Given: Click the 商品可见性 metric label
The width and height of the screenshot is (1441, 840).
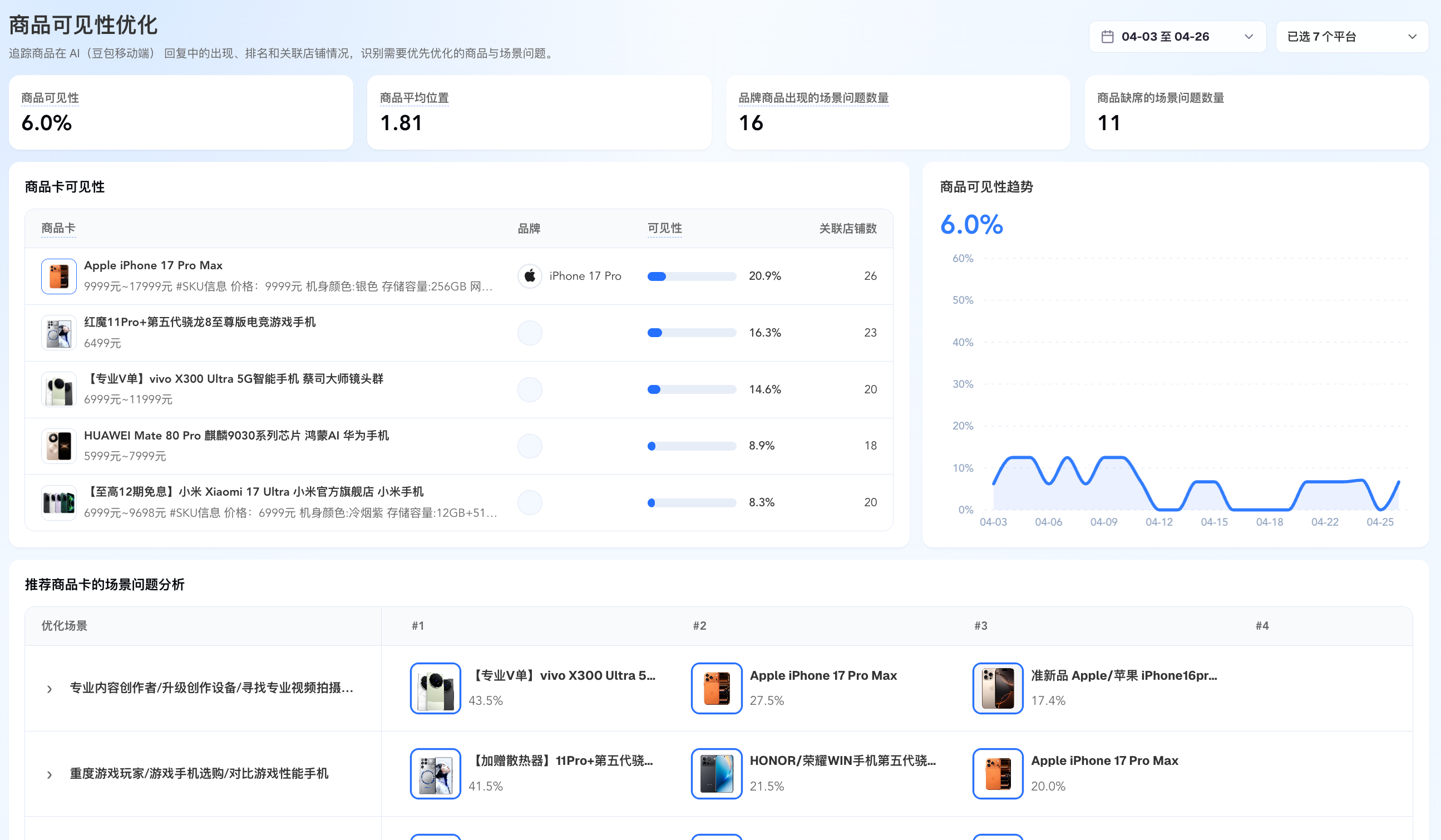Looking at the screenshot, I should click(50, 98).
